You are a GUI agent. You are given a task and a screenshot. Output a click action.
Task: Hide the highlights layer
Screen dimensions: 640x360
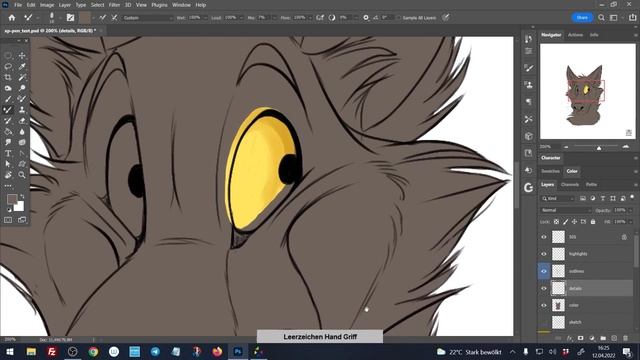544,254
